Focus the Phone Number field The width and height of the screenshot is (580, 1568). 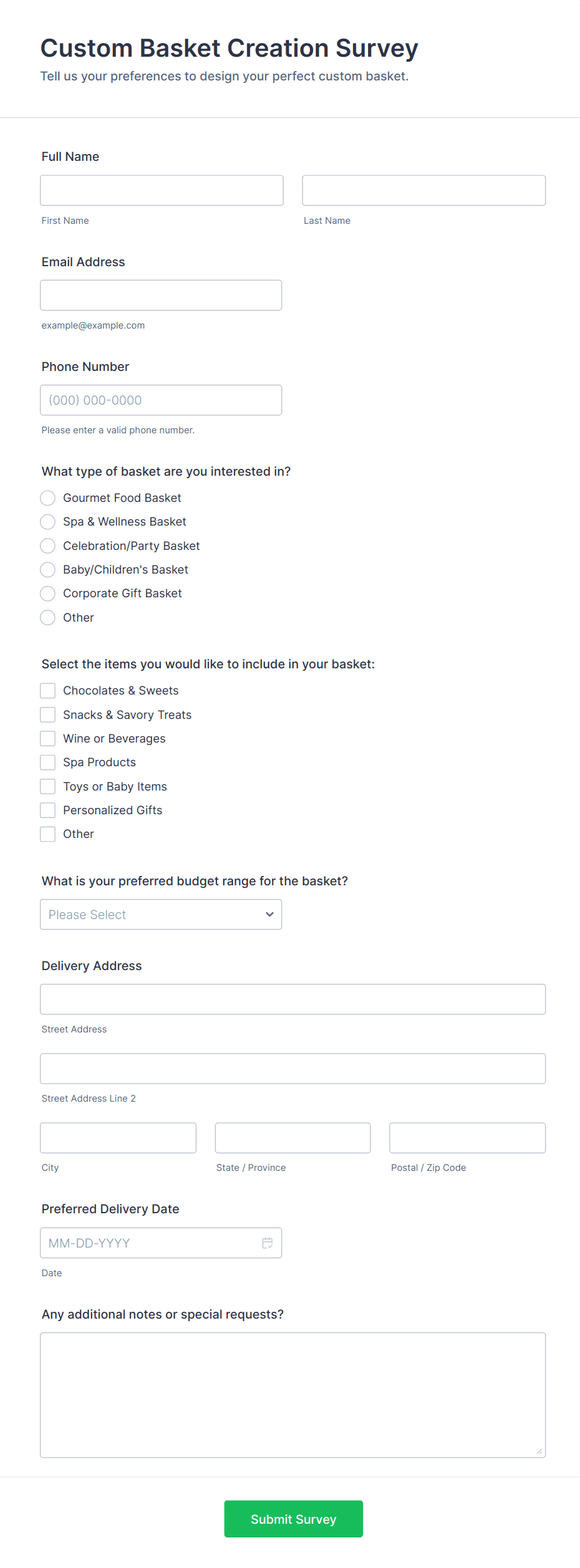click(161, 400)
